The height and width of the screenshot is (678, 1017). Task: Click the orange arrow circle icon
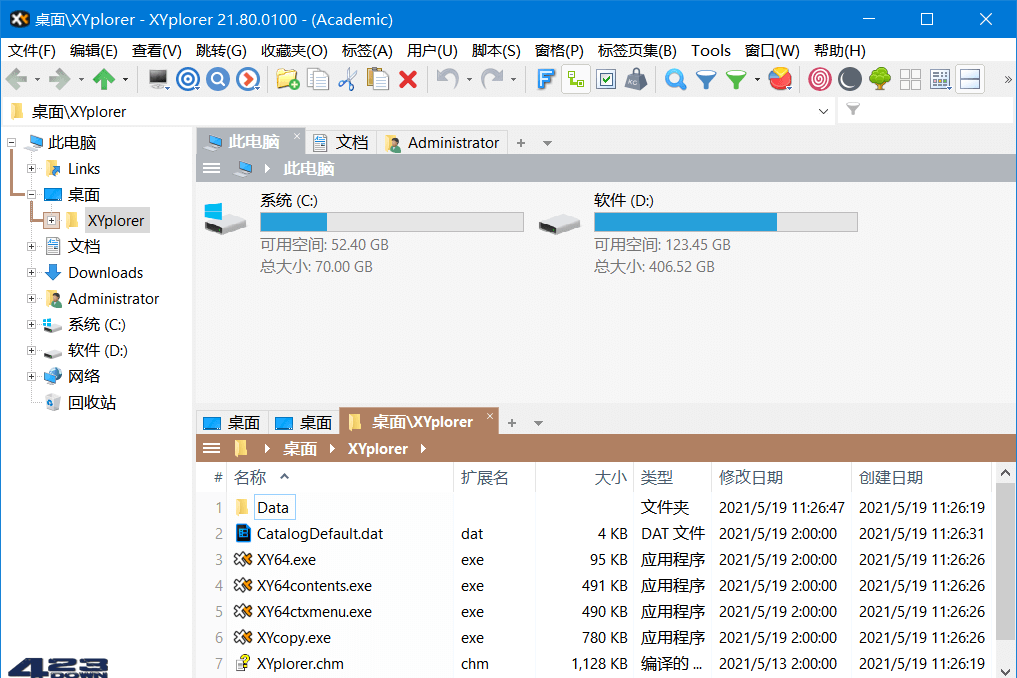point(248,80)
